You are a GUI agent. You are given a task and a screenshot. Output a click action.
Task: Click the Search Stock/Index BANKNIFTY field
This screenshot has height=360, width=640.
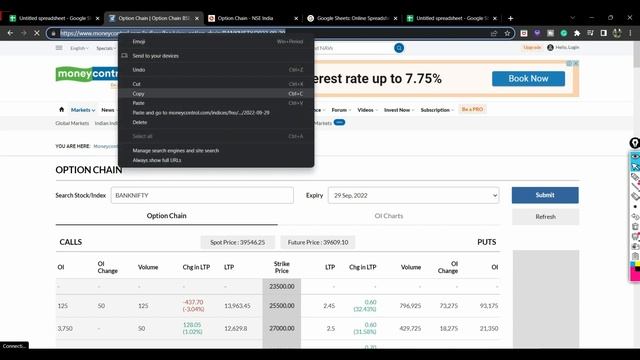coord(202,196)
